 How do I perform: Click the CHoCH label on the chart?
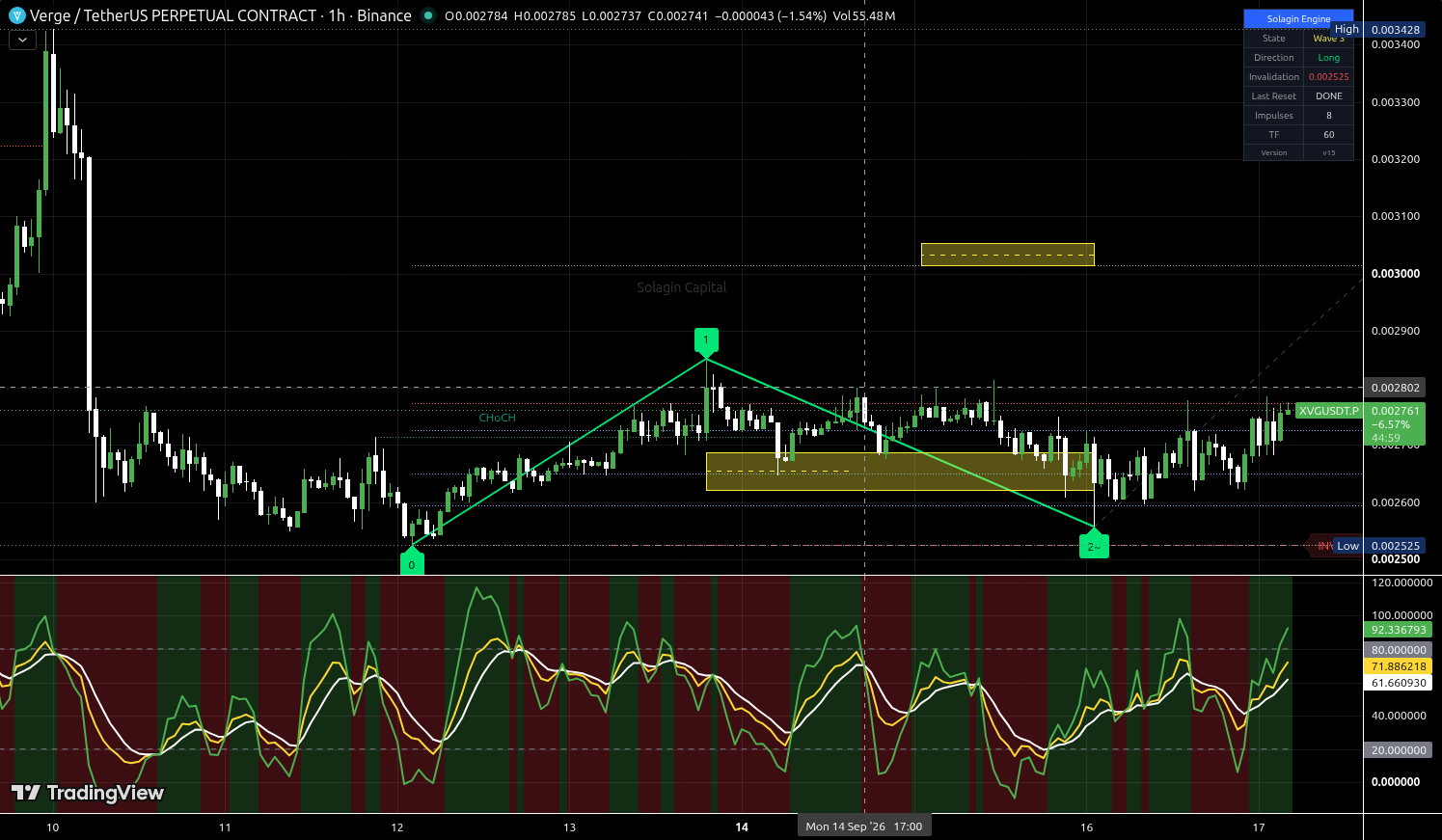(497, 418)
